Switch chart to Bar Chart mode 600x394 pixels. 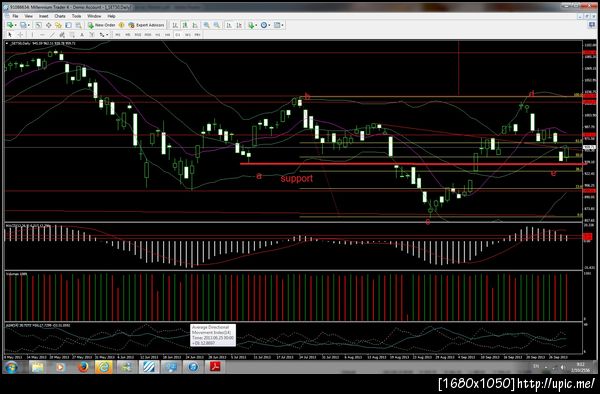coord(175,25)
